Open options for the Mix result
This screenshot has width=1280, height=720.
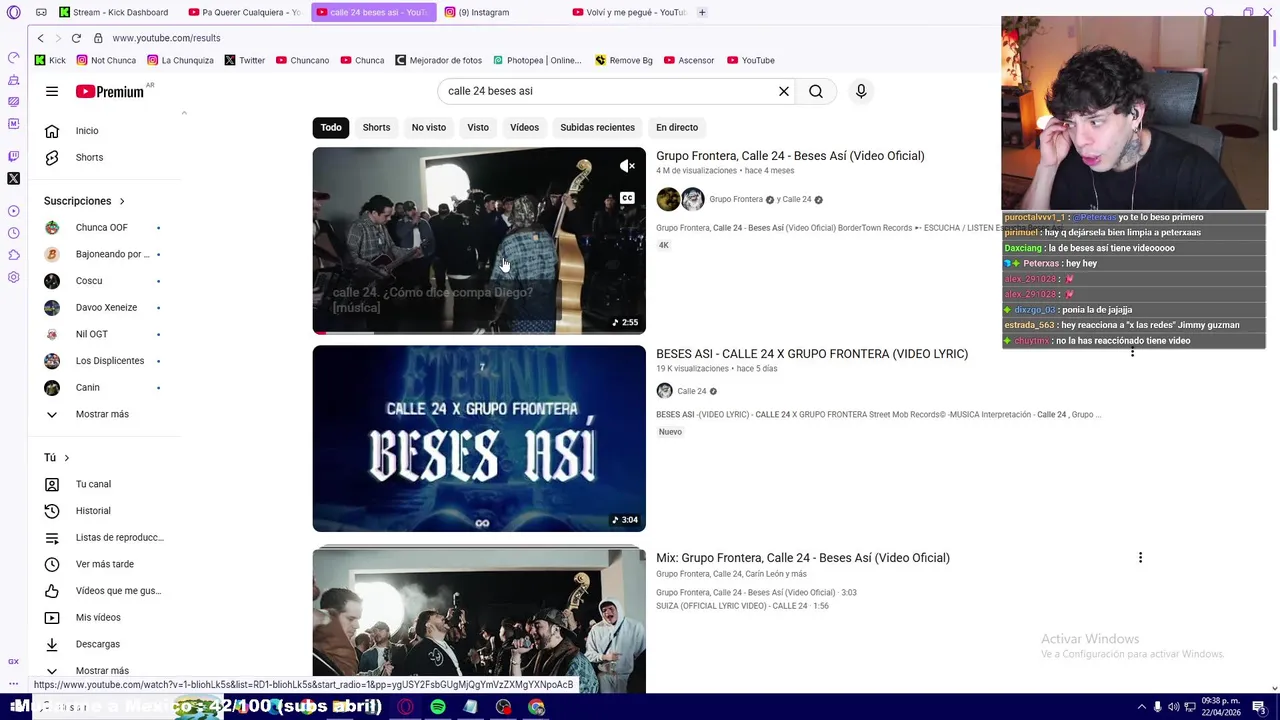tap(1140, 557)
